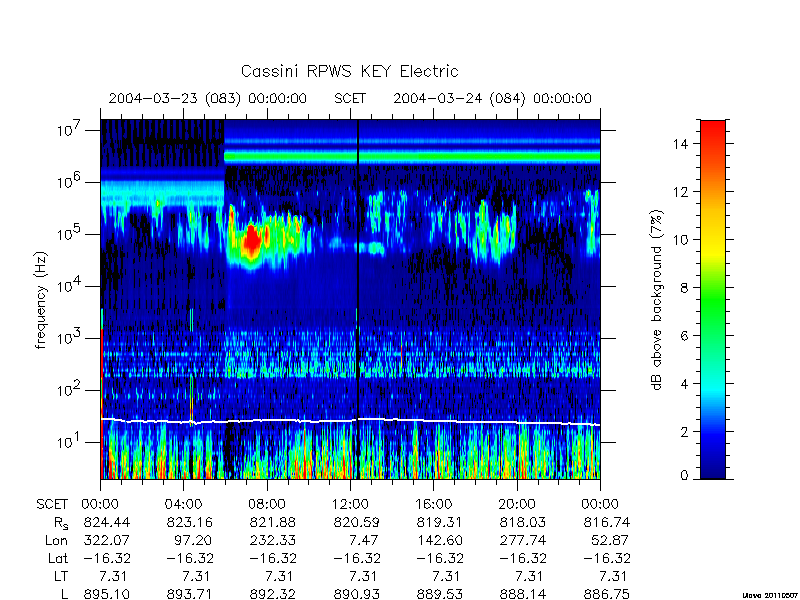
Task: Click the 08:00 time tick label
Action: 267,505
